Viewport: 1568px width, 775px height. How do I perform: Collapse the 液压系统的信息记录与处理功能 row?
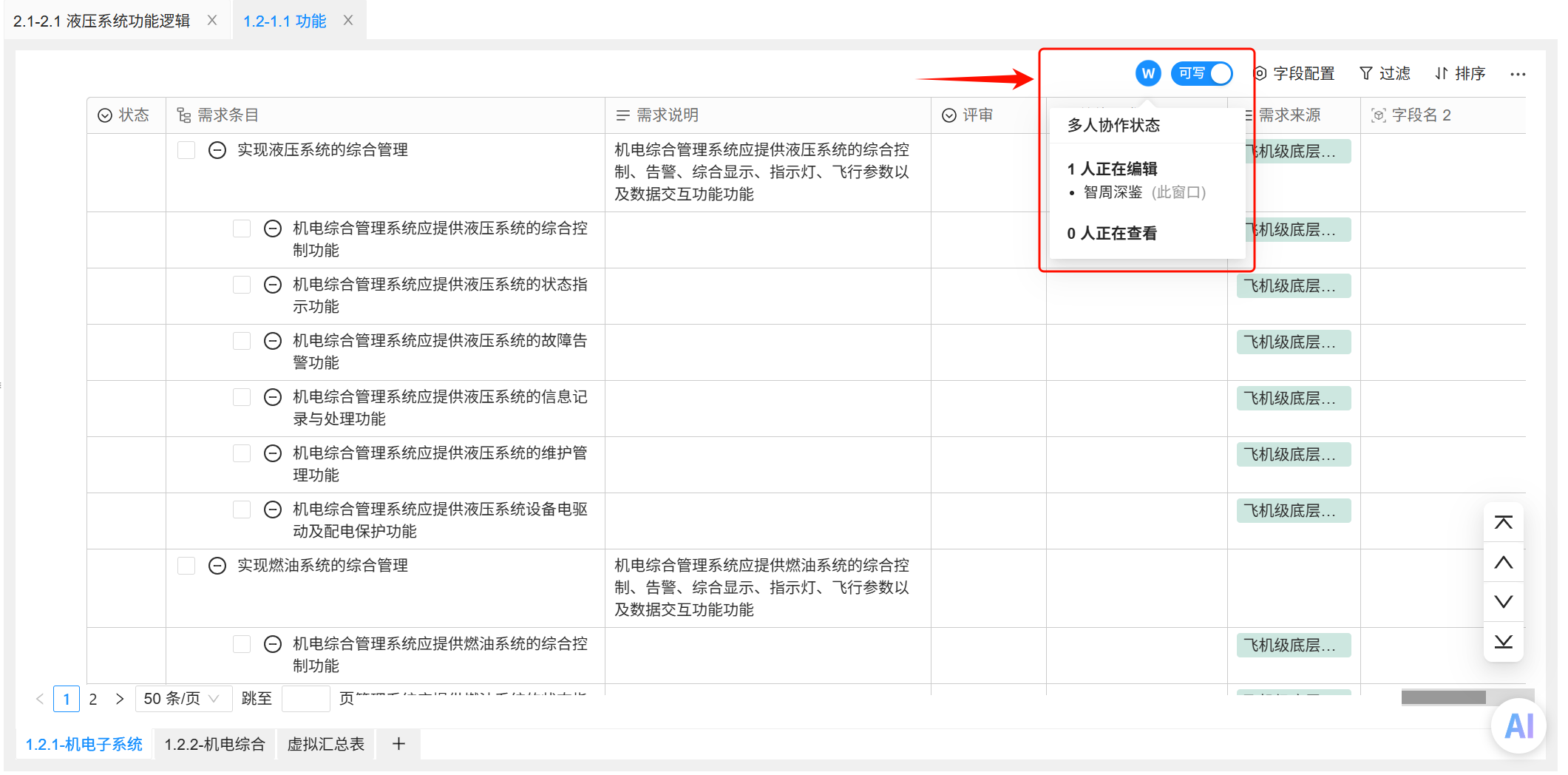coord(273,397)
